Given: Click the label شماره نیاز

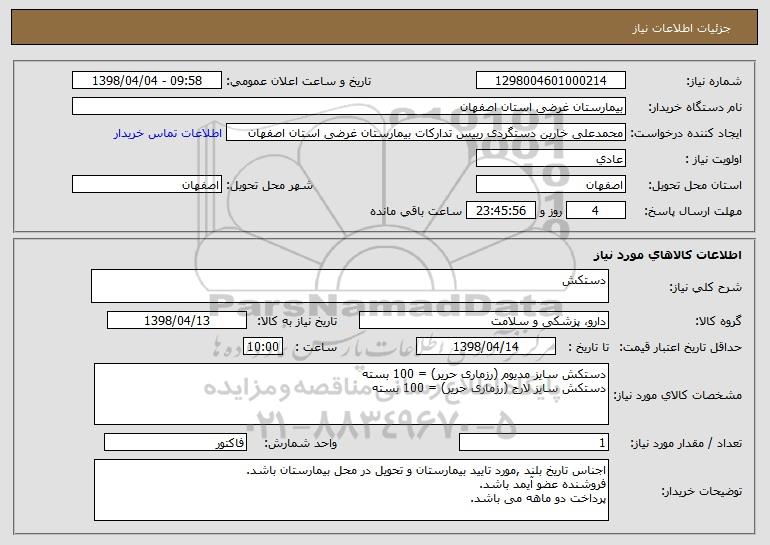Looking at the screenshot, I should (x=714, y=82).
